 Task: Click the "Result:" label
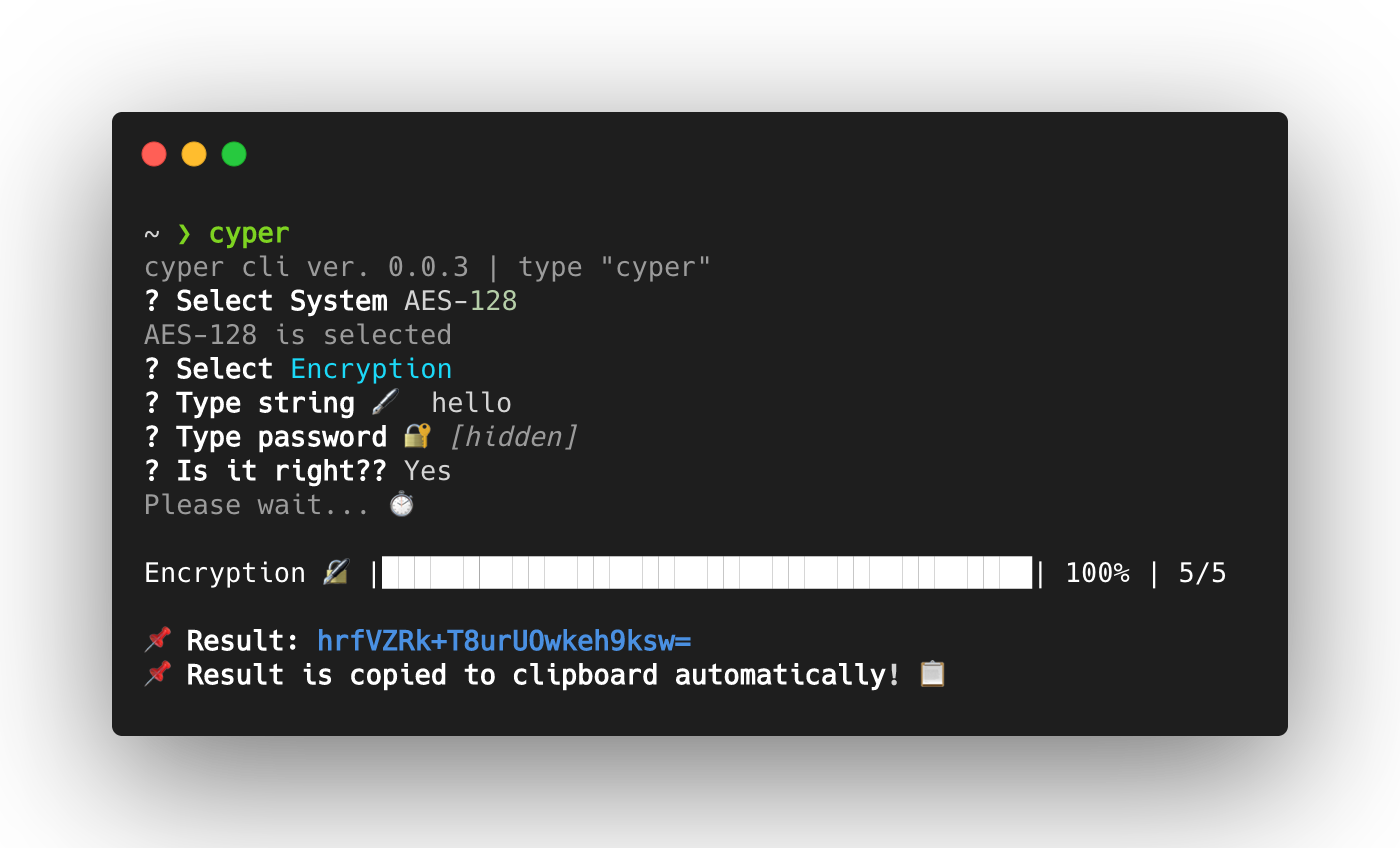243,640
